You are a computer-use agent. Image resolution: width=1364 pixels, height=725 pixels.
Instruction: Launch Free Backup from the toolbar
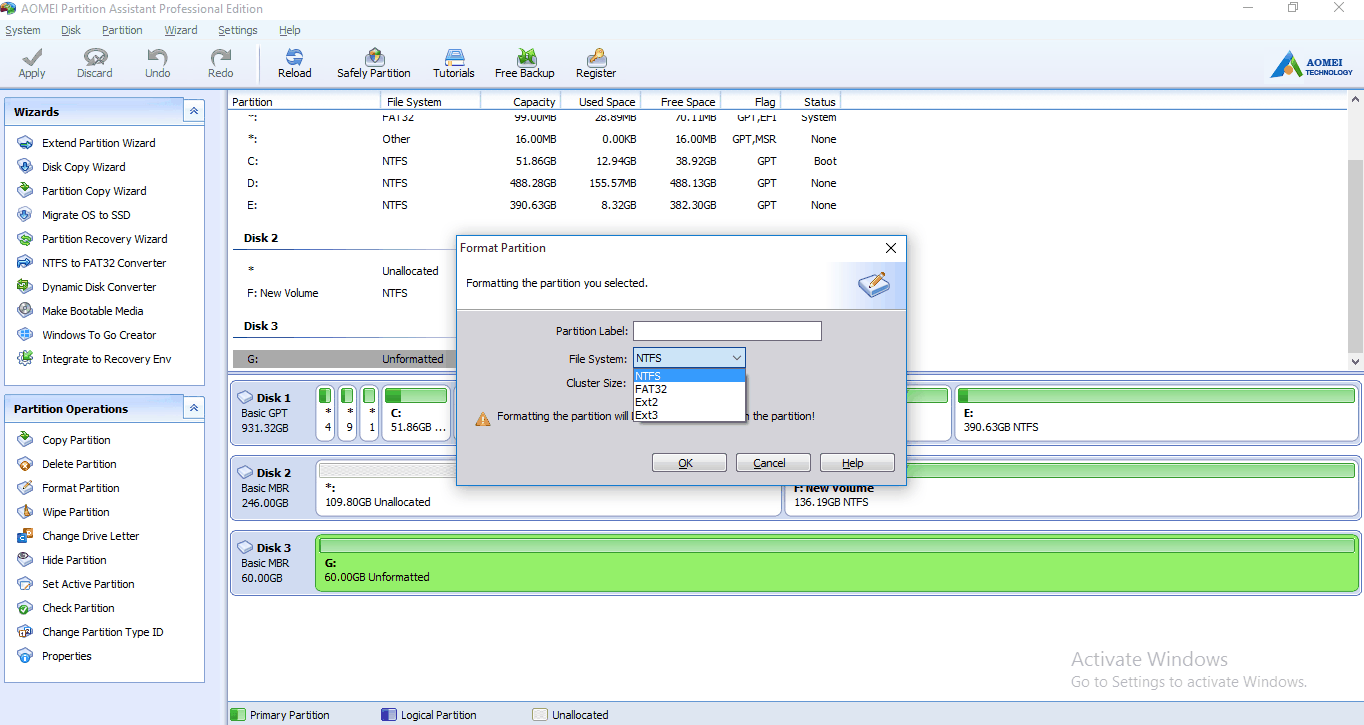tap(525, 63)
